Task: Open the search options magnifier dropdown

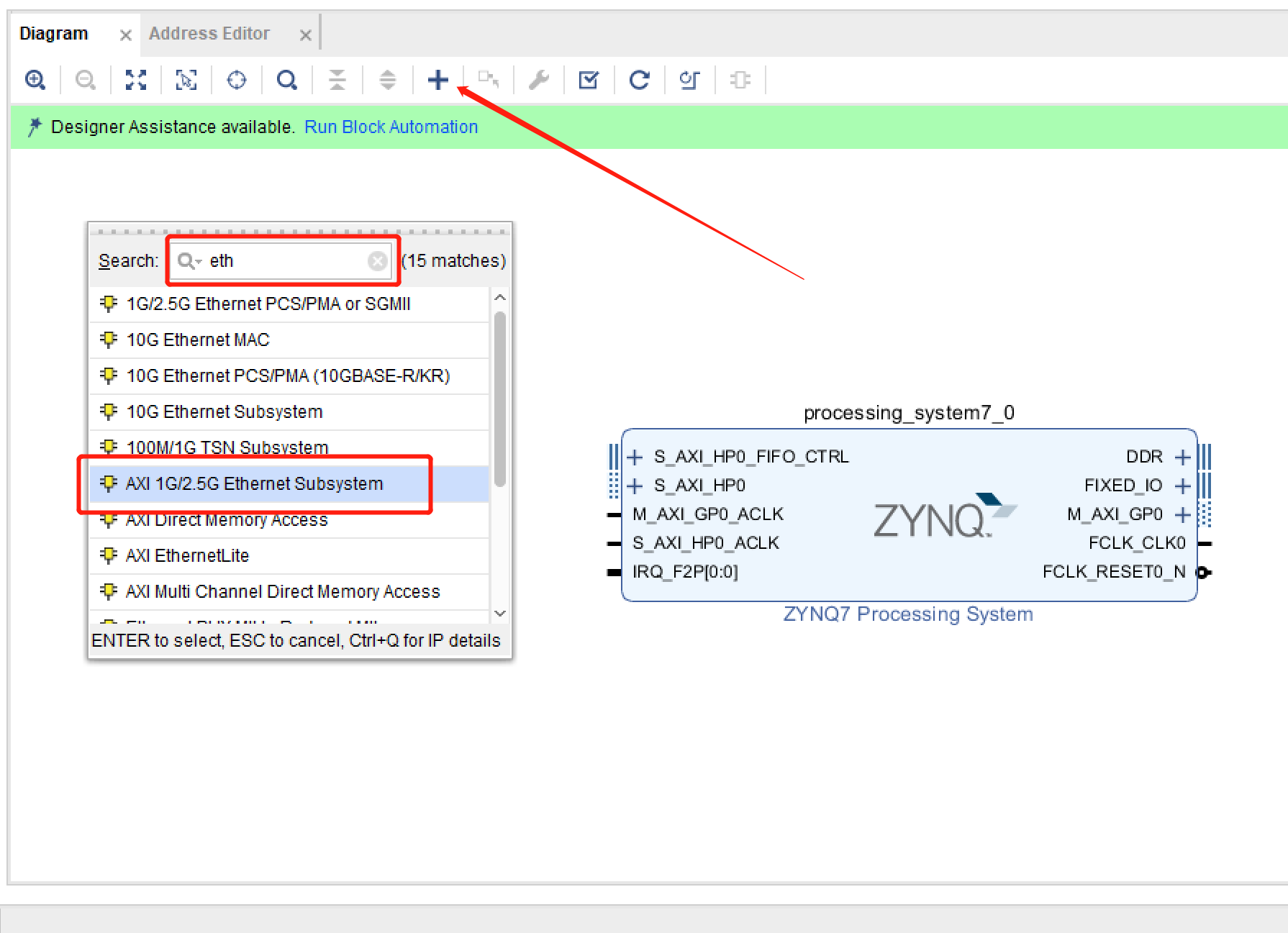Action: [189, 260]
